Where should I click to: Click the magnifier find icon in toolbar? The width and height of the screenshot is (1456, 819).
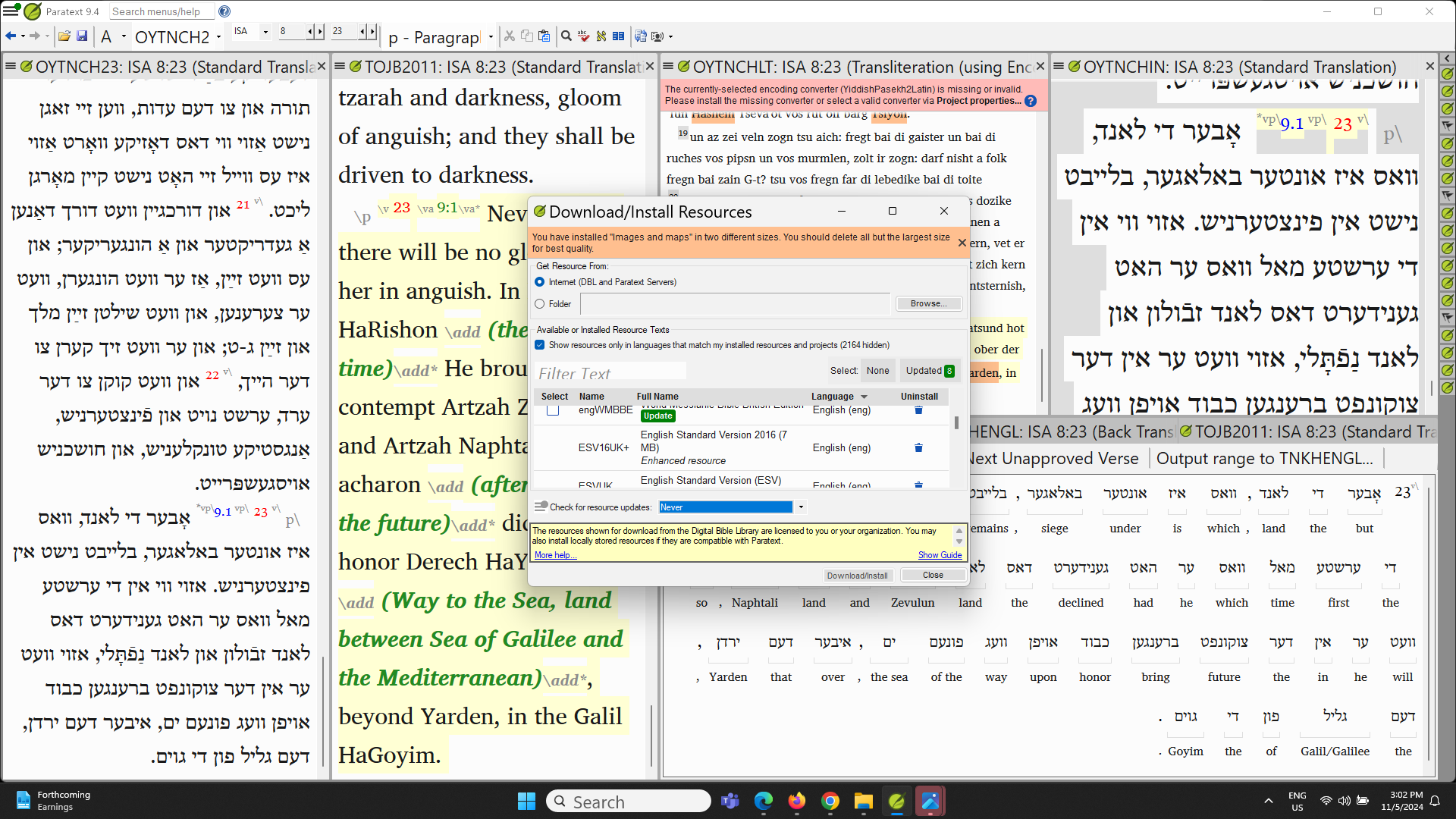[566, 36]
